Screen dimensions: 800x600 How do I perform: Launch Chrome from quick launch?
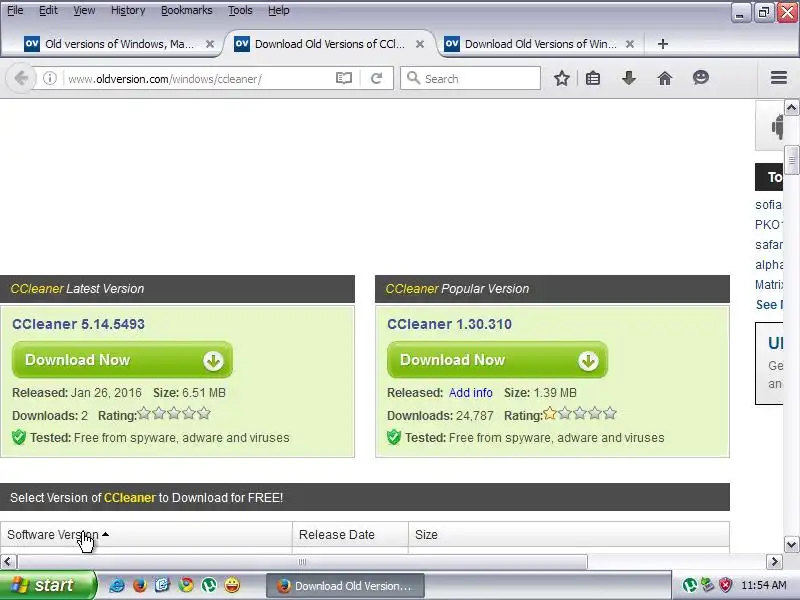[x=186, y=585]
